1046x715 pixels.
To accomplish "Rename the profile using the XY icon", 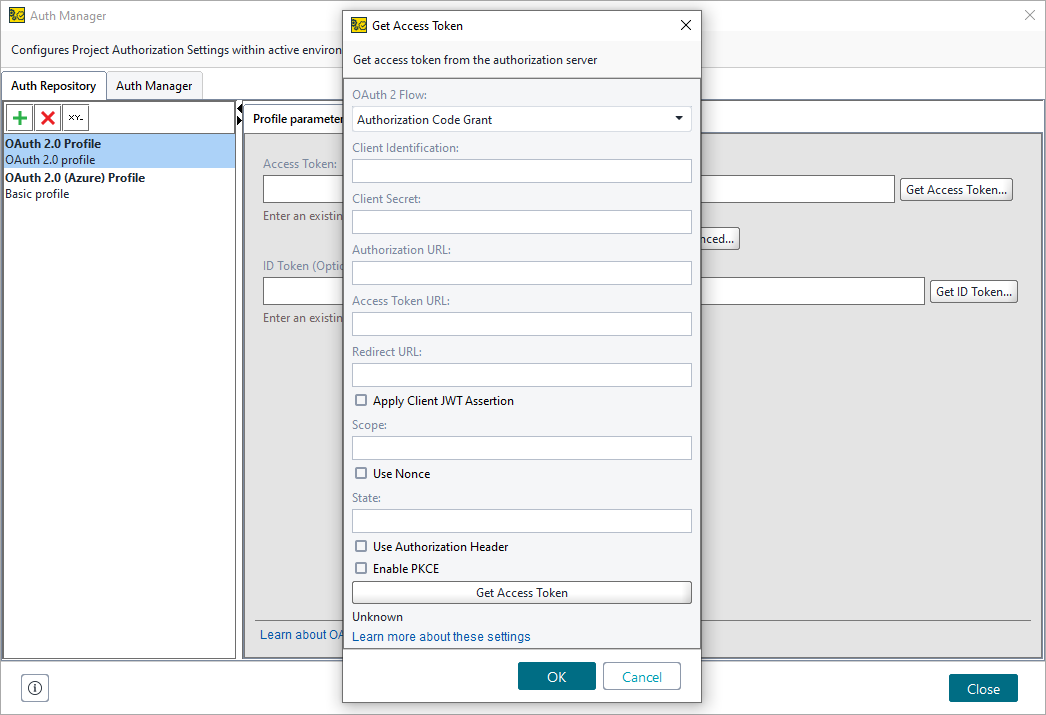I will pos(75,117).
